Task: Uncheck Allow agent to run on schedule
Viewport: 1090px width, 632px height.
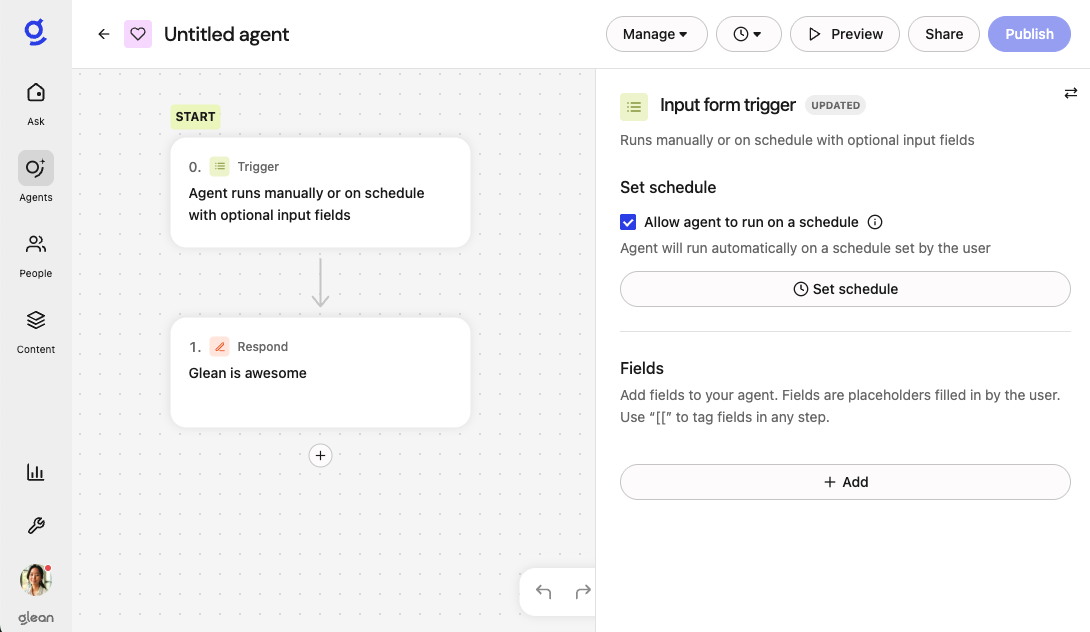Action: tap(628, 222)
